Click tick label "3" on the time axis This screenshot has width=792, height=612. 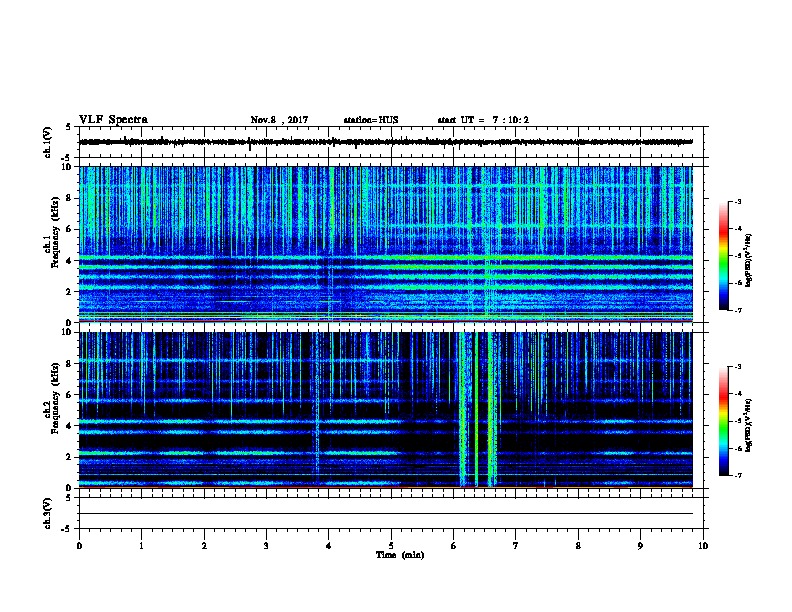pyautogui.click(x=266, y=546)
